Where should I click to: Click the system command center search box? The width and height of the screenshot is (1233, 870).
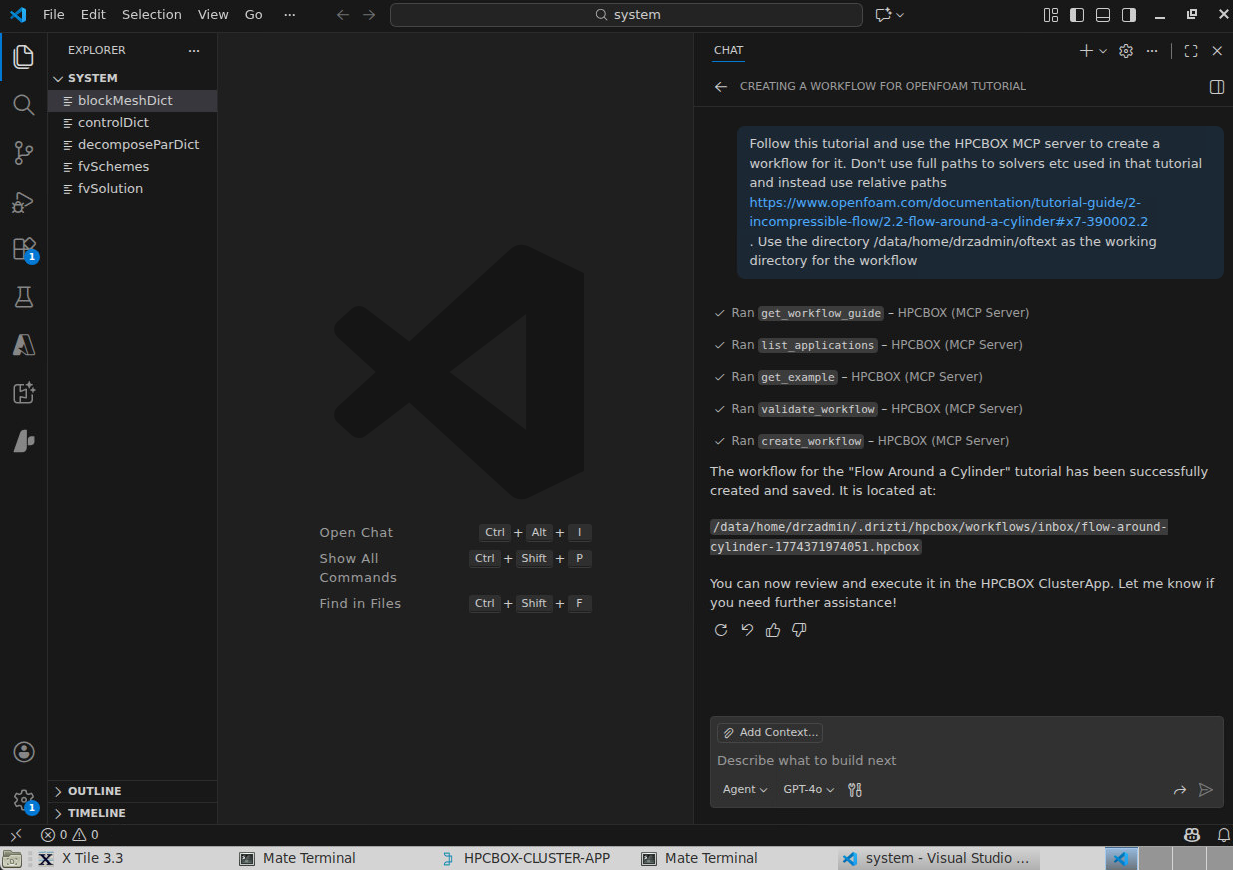(x=626, y=15)
